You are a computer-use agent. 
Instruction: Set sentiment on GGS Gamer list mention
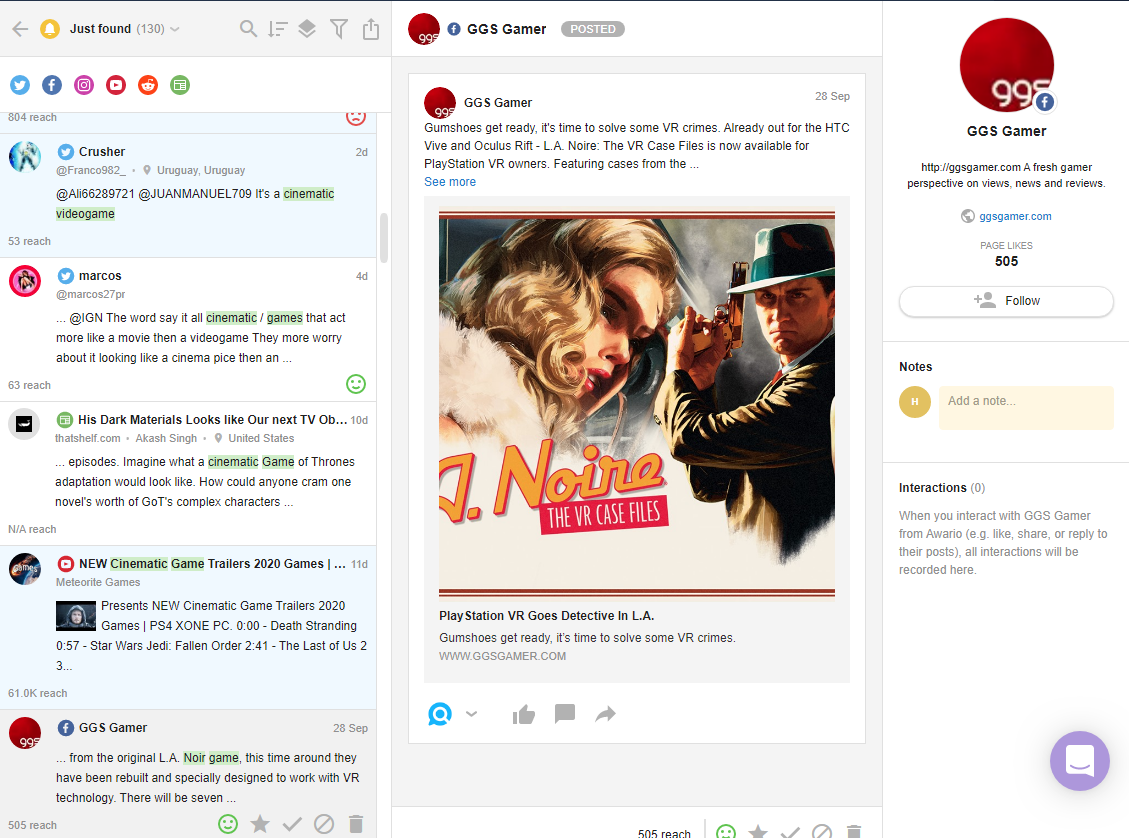[228, 824]
